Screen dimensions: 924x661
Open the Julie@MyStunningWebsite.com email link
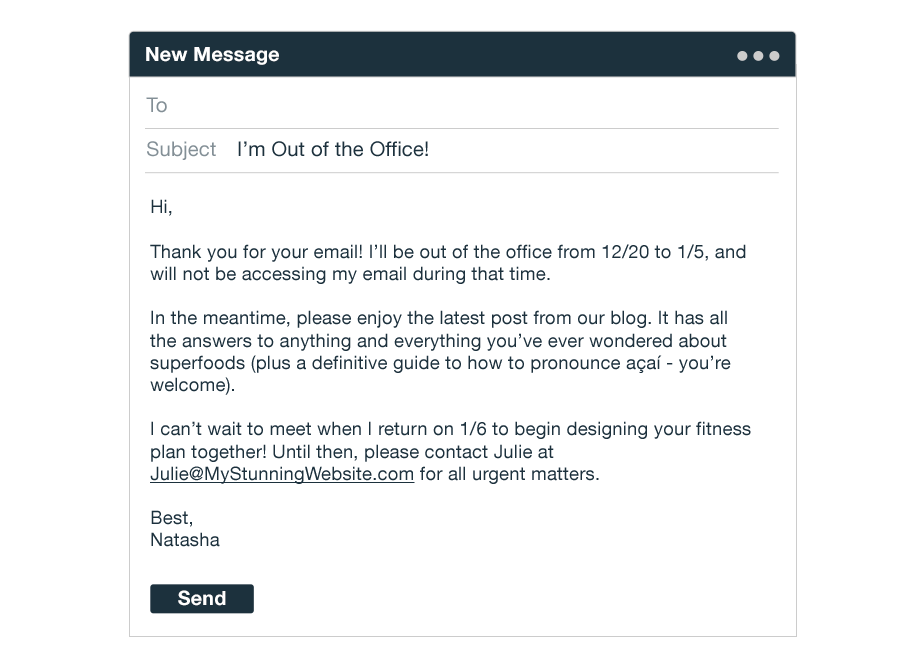tap(282, 474)
